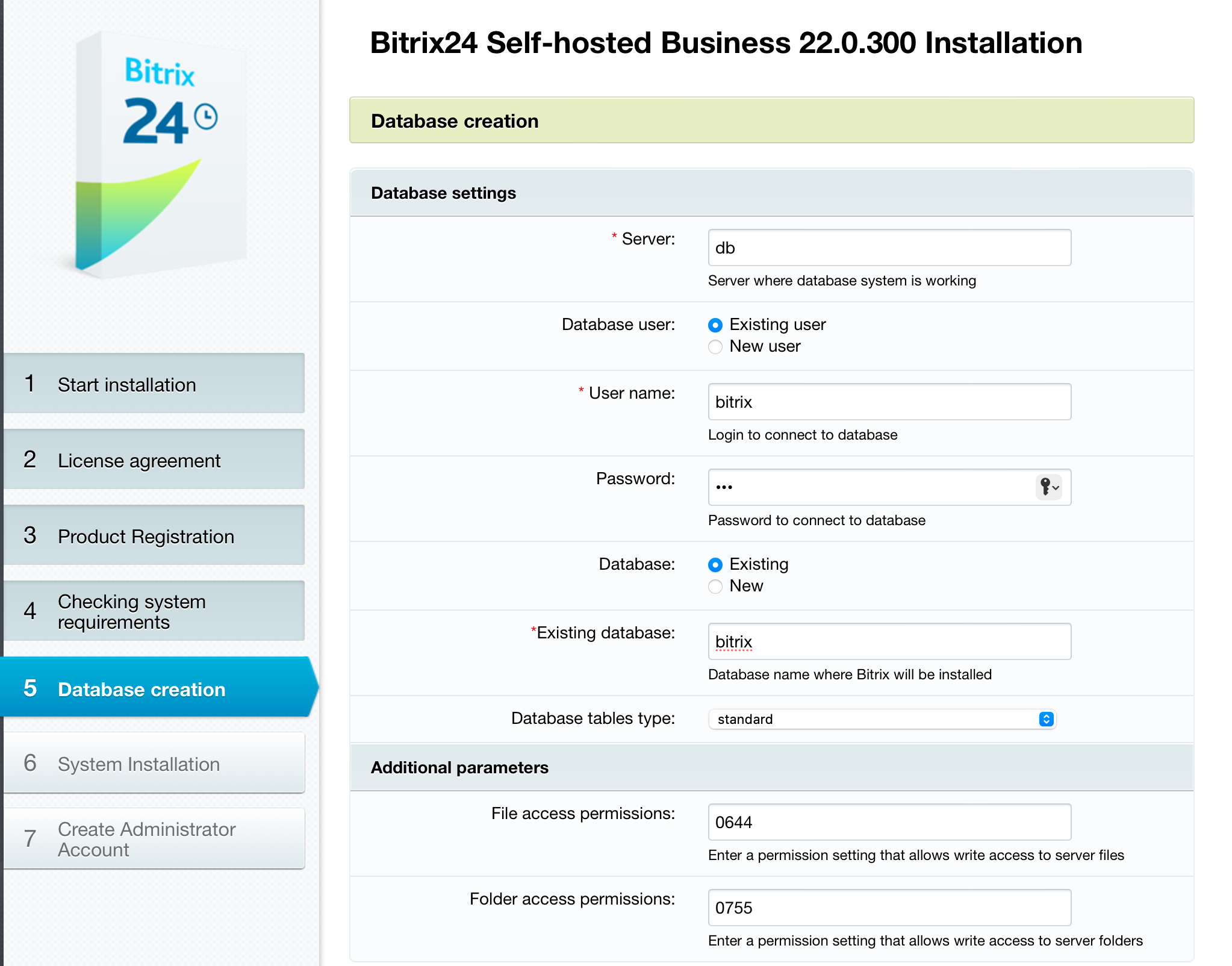Viewport: 1232px width, 966px height.
Task: Open the License agreement step
Action: [154, 460]
